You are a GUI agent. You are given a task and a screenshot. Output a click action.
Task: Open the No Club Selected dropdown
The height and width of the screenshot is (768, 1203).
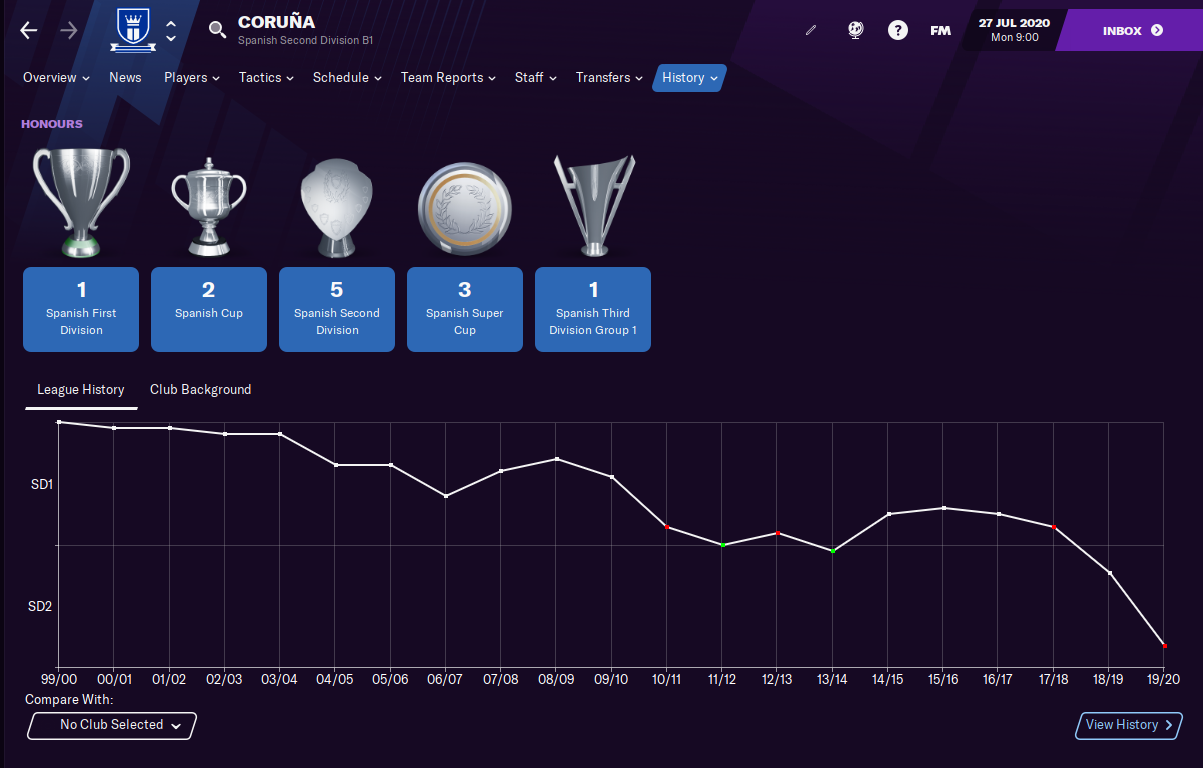pos(111,725)
